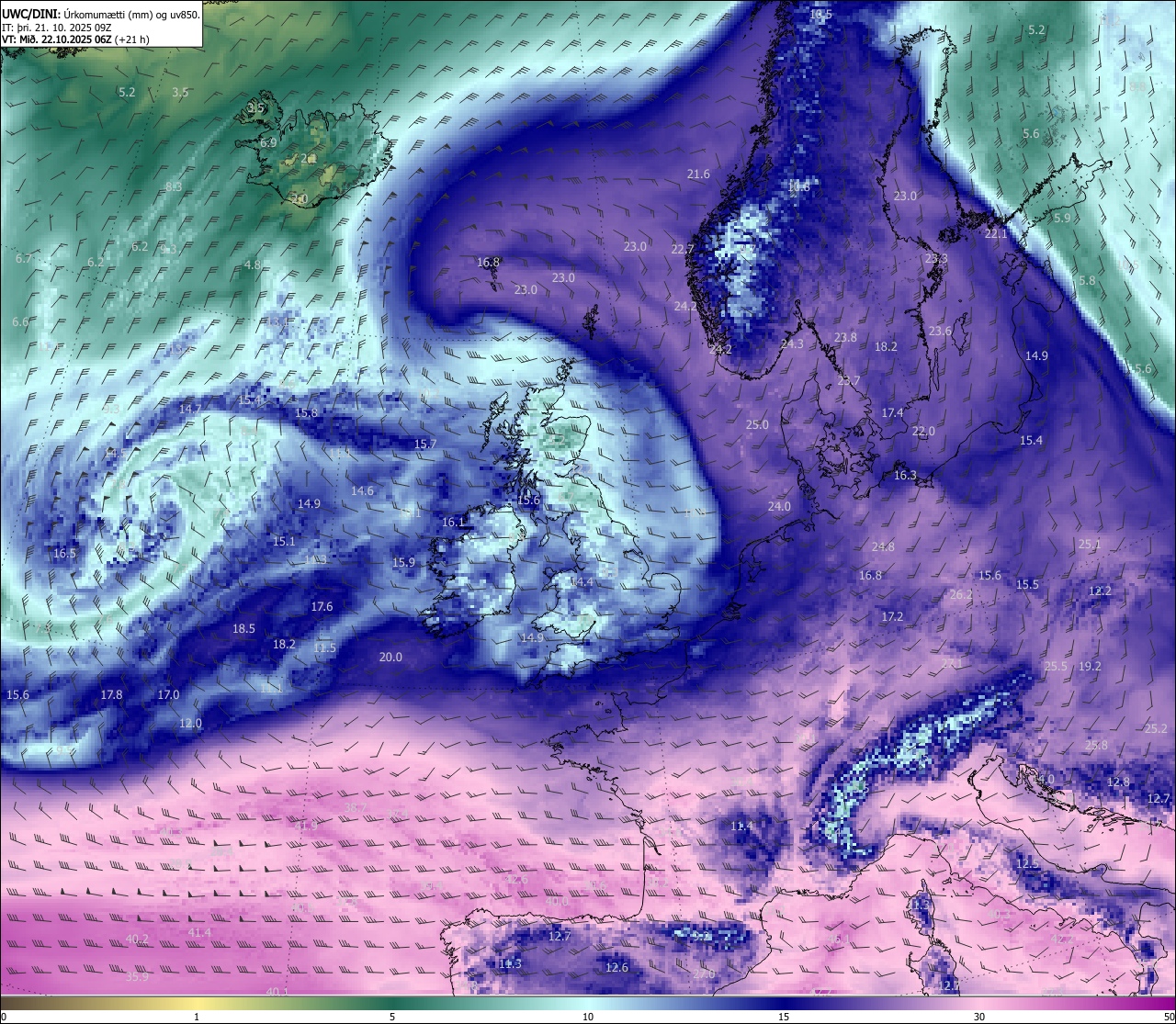Click the 24.0 value in the German Bight
The height and width of the screenshot is (1024, 1176).
click(x=779, y=507)
